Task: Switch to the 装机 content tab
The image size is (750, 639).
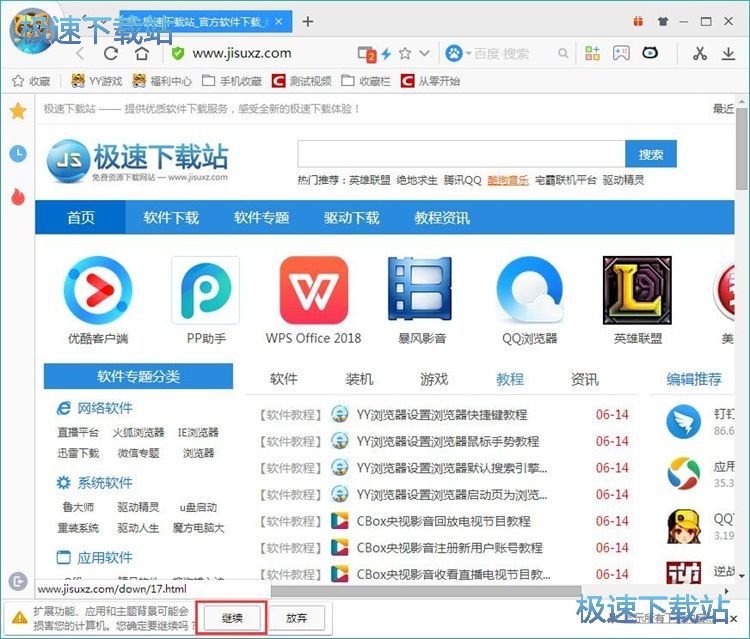Action: coord(359,379)
